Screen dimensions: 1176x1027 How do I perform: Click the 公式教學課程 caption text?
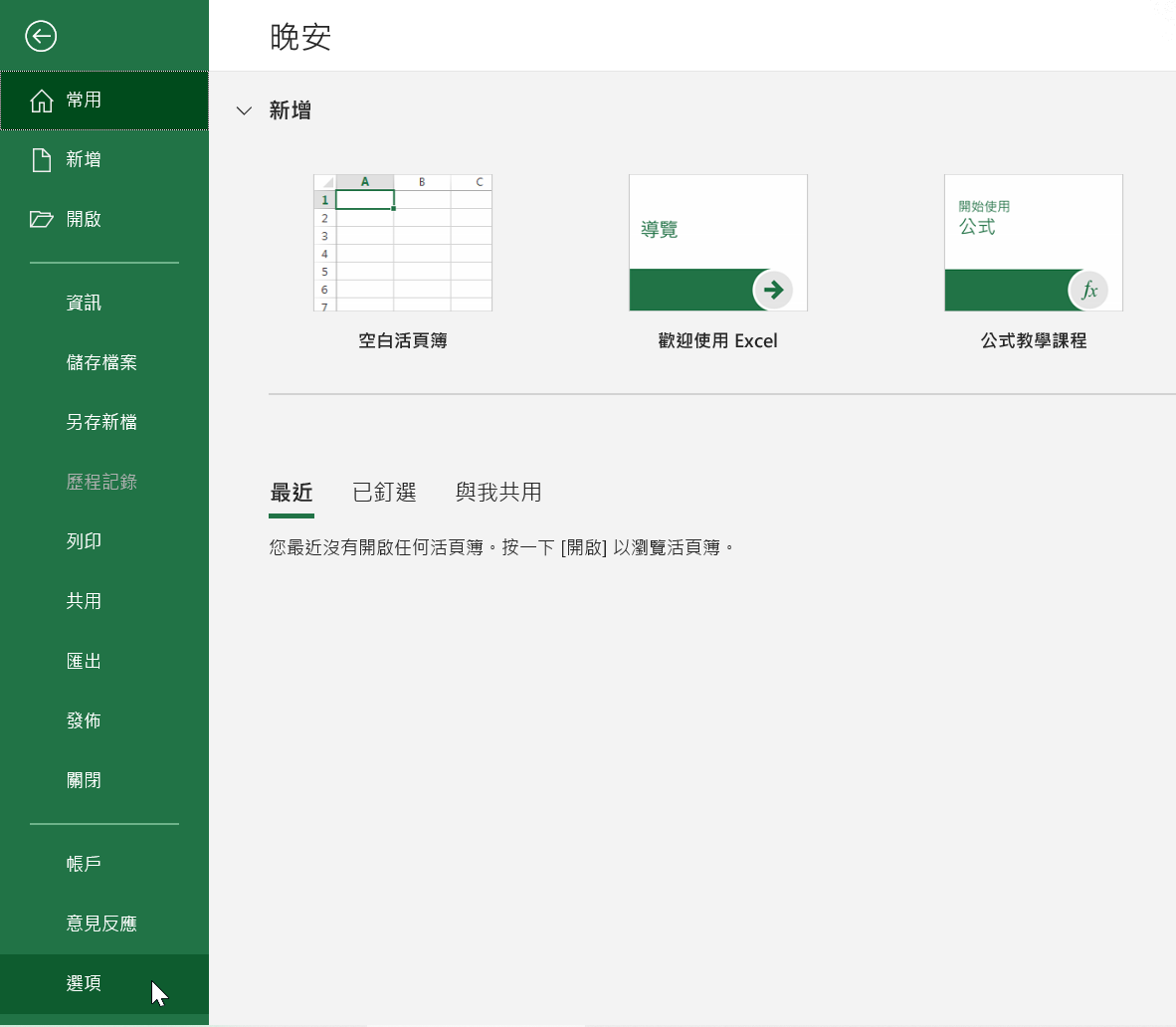(1034, 340)
